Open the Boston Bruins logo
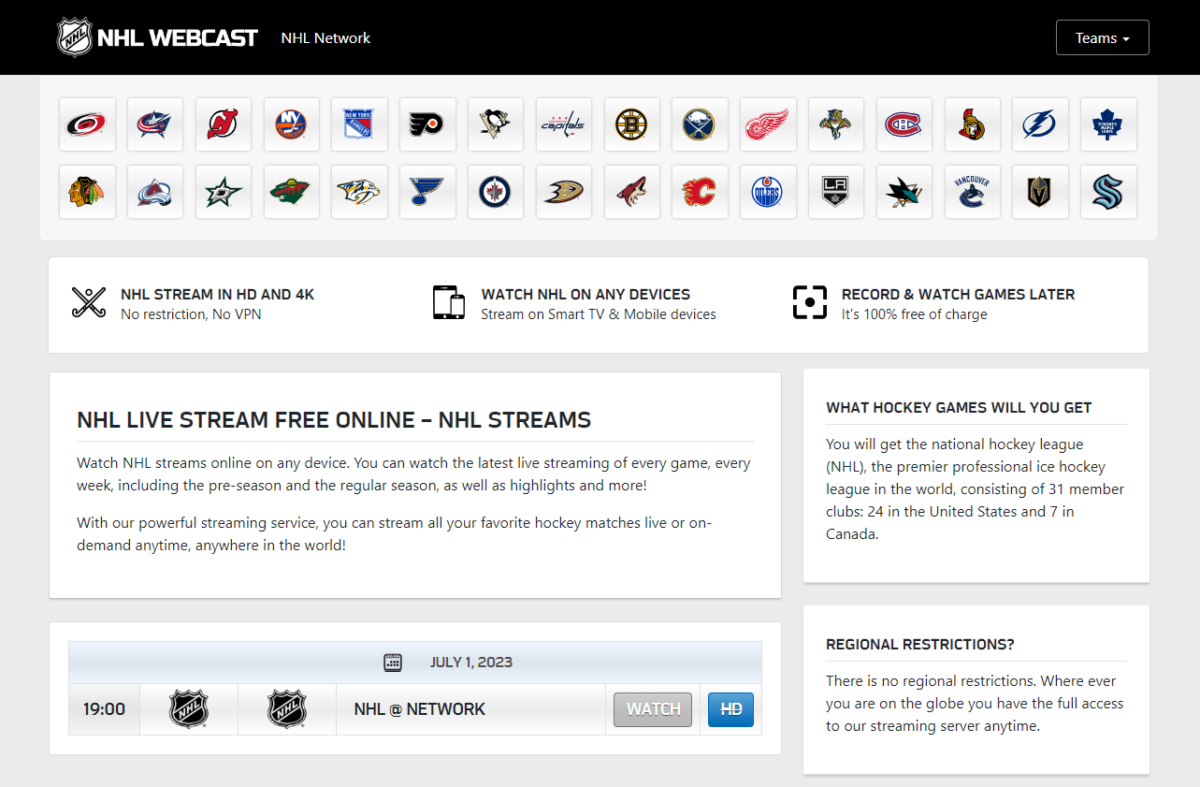This screenshot has height=787, width=1200. pos(632,124)
